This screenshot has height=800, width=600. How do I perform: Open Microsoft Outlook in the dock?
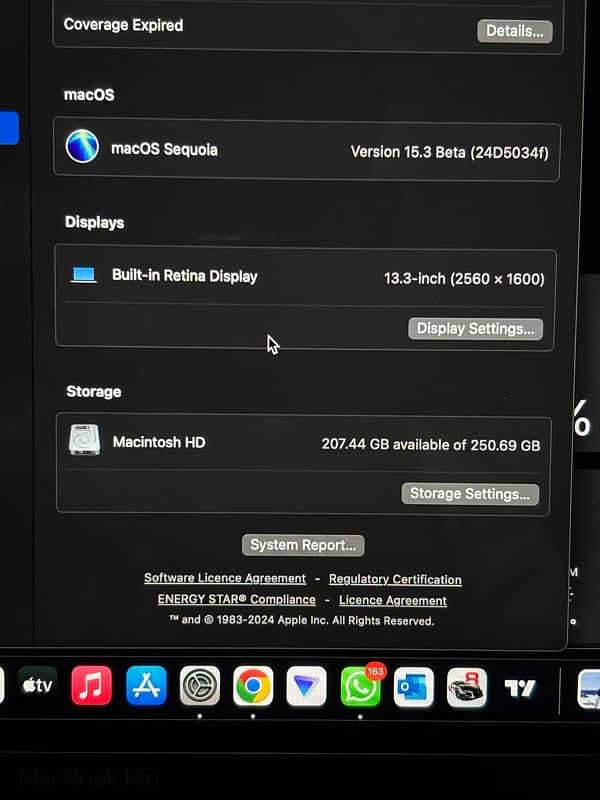click(413, 687)
